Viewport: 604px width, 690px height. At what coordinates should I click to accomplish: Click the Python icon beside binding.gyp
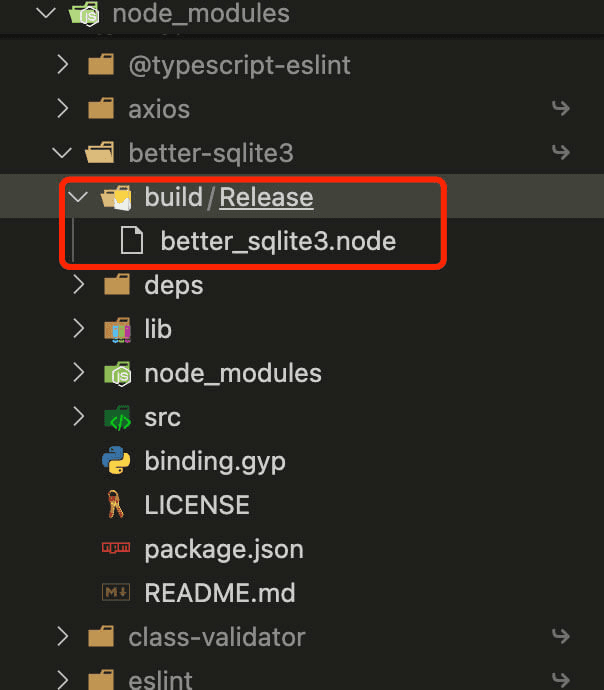tap(117, 461)
